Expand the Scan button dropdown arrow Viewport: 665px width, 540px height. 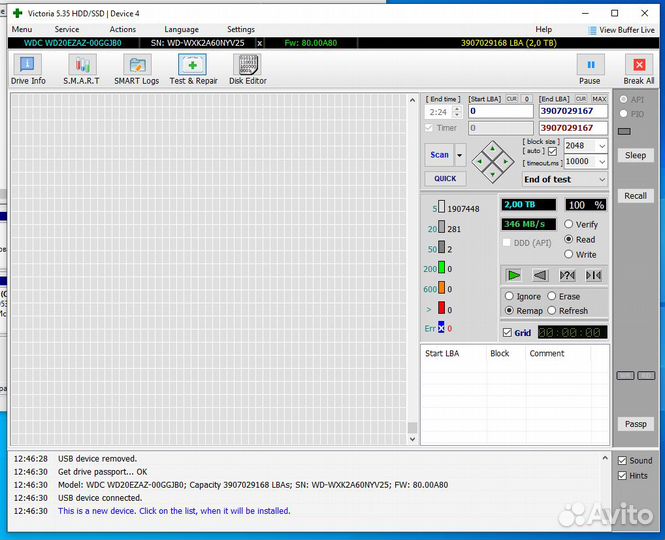[460, 155]
